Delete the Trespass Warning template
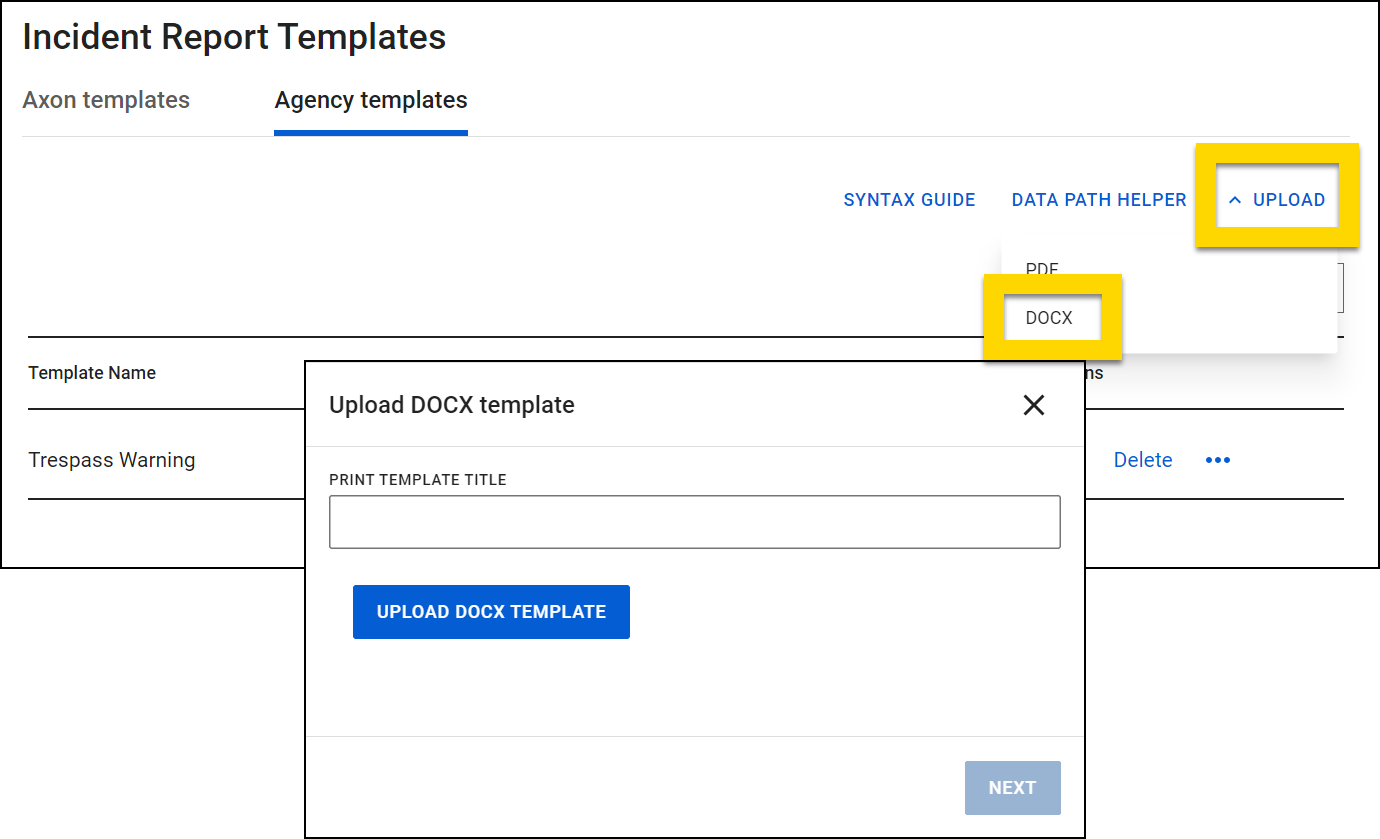The height and width of the screenshot is (839, 1380). tap(1143, 459)
